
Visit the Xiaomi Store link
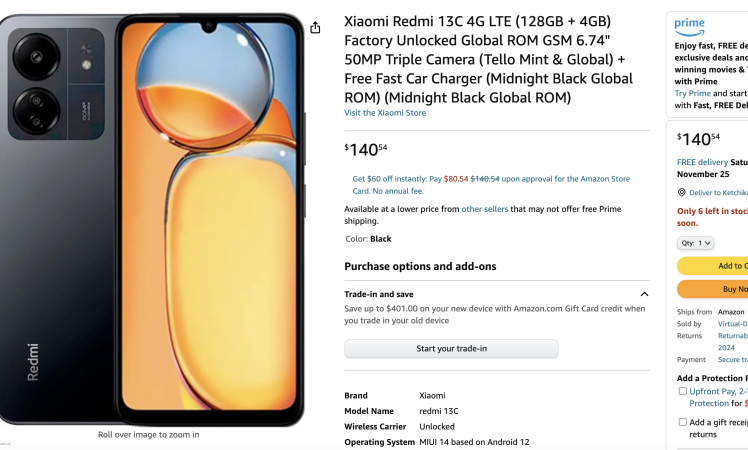click(385, 113)
